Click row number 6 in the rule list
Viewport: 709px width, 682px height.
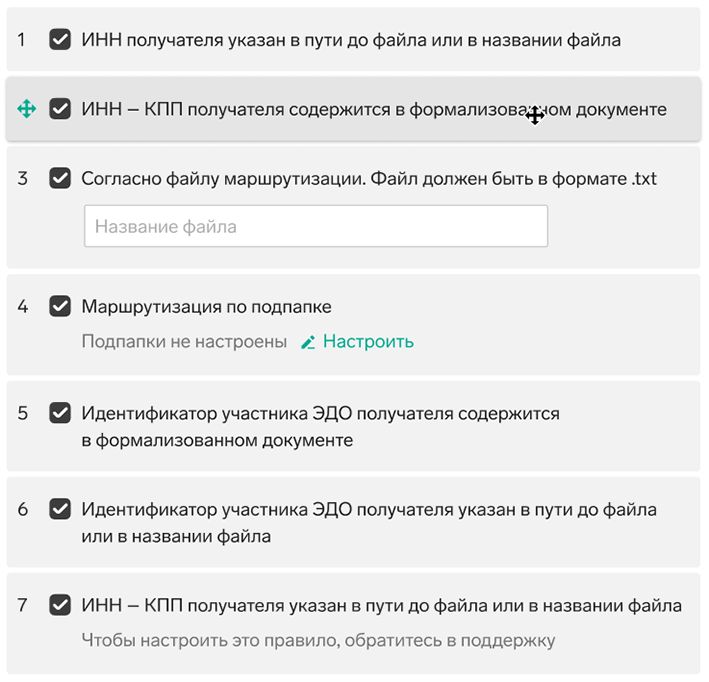(x=23, y=509)
